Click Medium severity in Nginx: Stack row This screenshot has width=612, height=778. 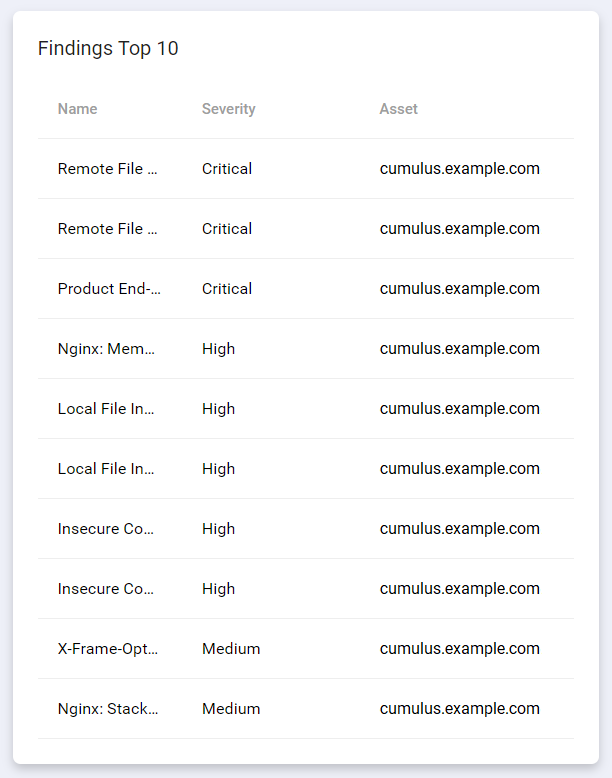231,709
